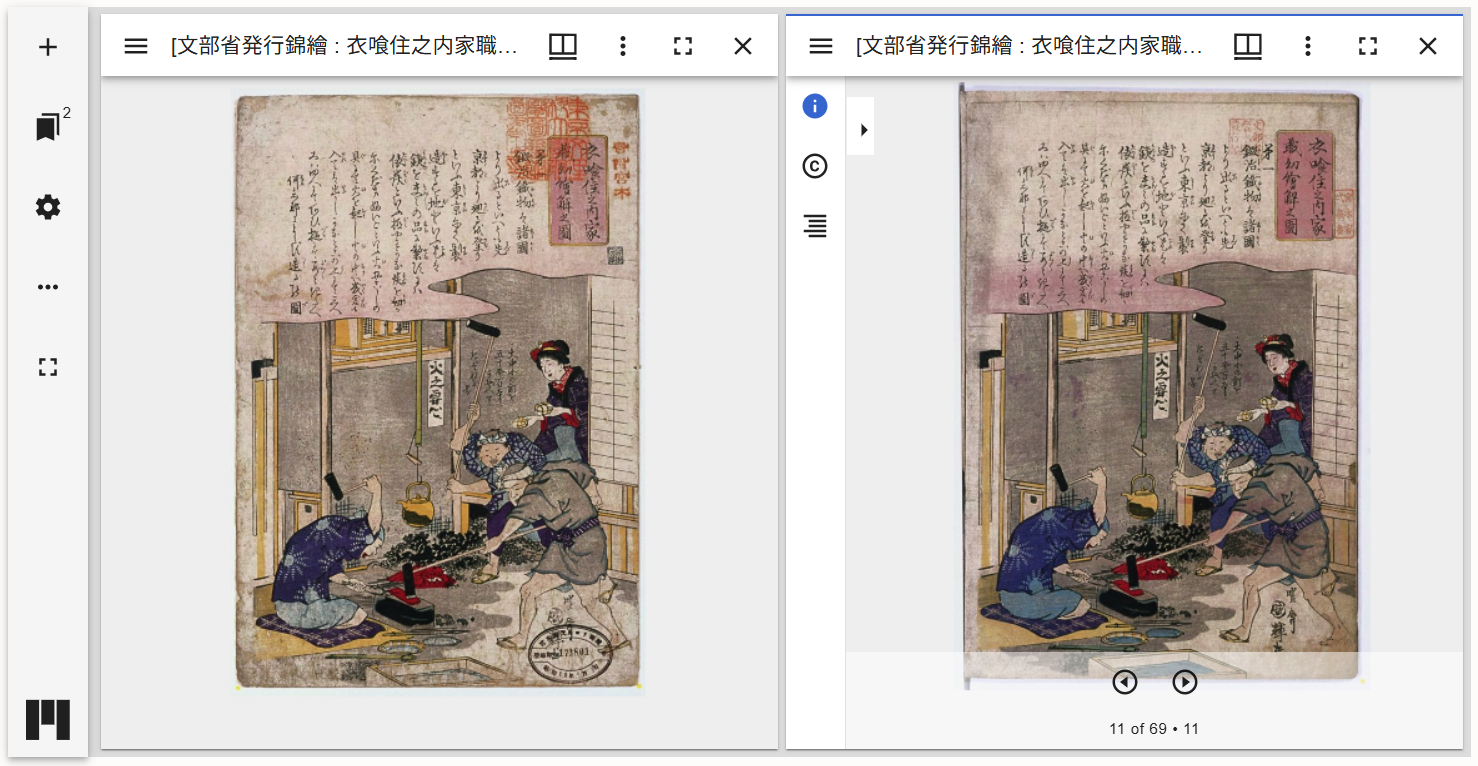
Task: Open the workspace bookmarks icon showing 2
Action: [47, 127]
